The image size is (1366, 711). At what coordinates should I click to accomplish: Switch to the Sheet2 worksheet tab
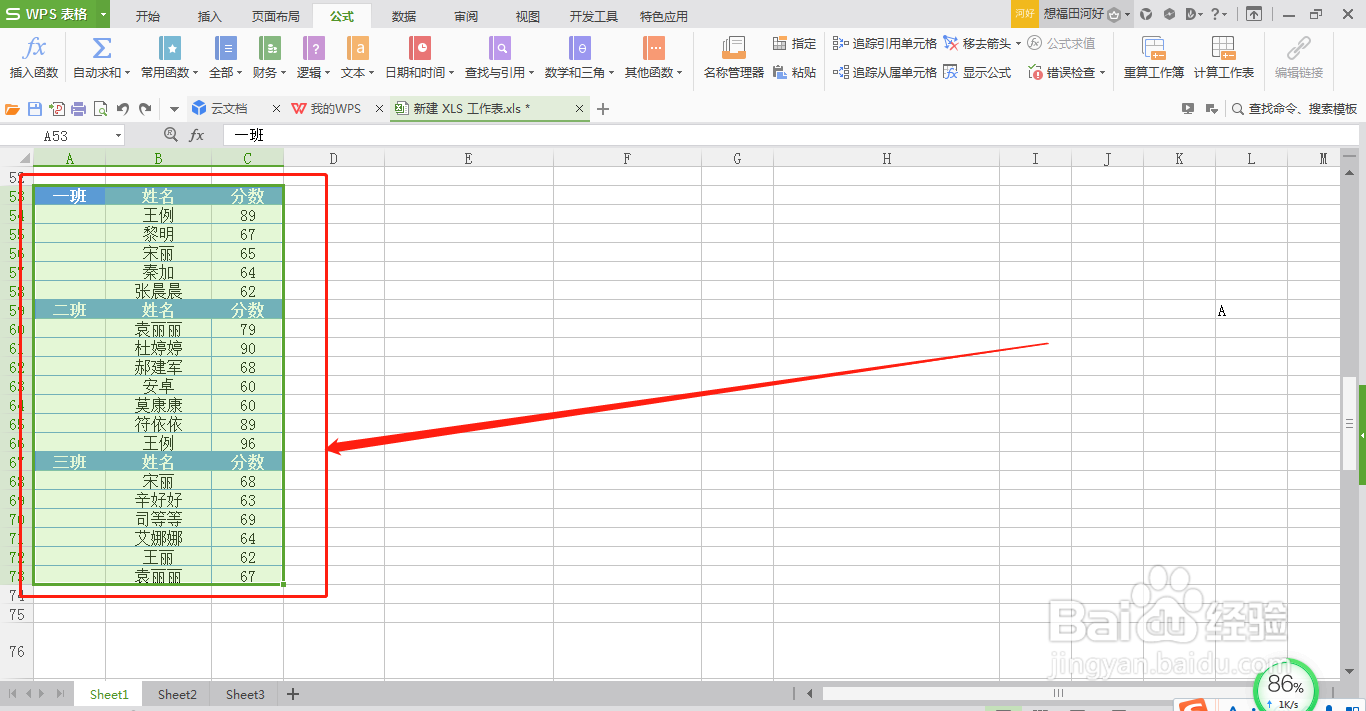tap(177, 694)
